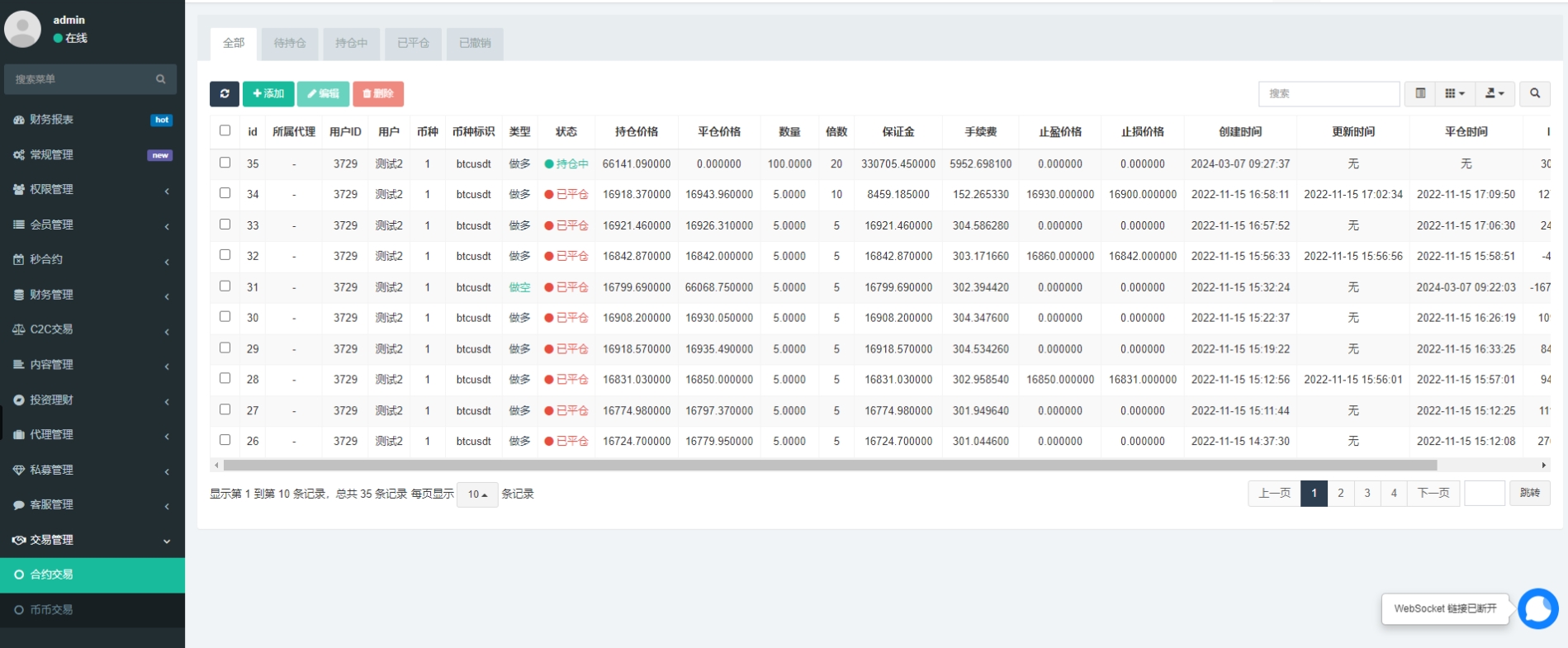Viewport: 1568px width, 648px height.
Task: Switch to the 已平仓 tab
Action: click(x=413, y=43)
